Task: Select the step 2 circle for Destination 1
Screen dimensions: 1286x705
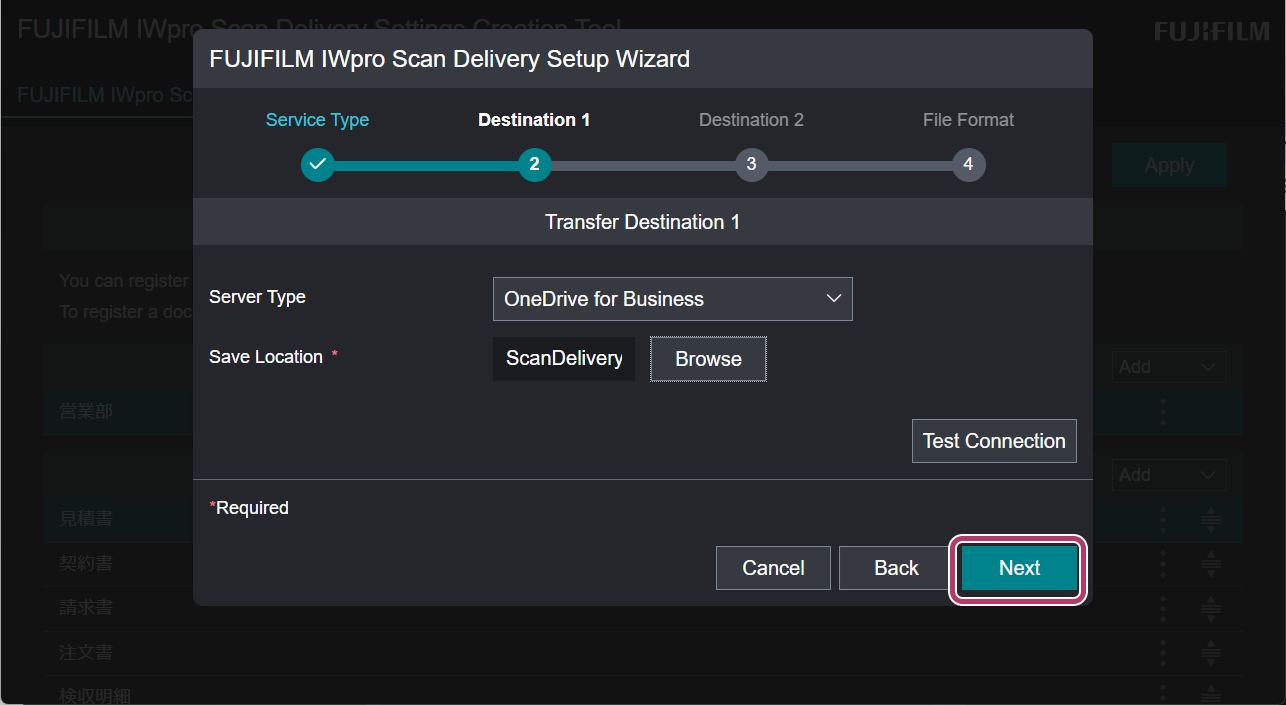Action: pyautogui.click(x=534, y=164)
